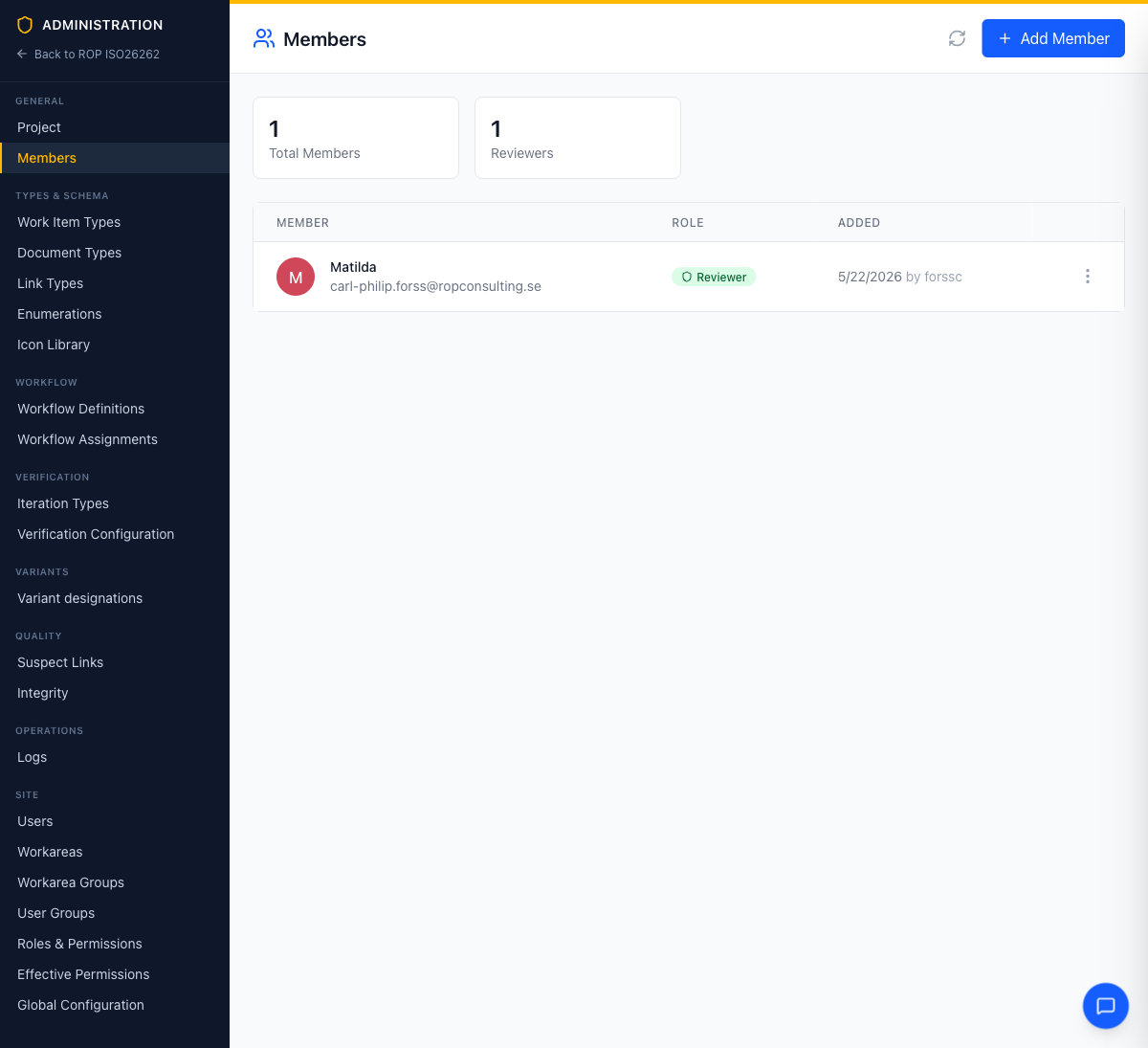Image resolution: width=1148 pixels, height=1048 pixels.
Task: Click the Add Member button
Action: click(x=1053, y=38)
